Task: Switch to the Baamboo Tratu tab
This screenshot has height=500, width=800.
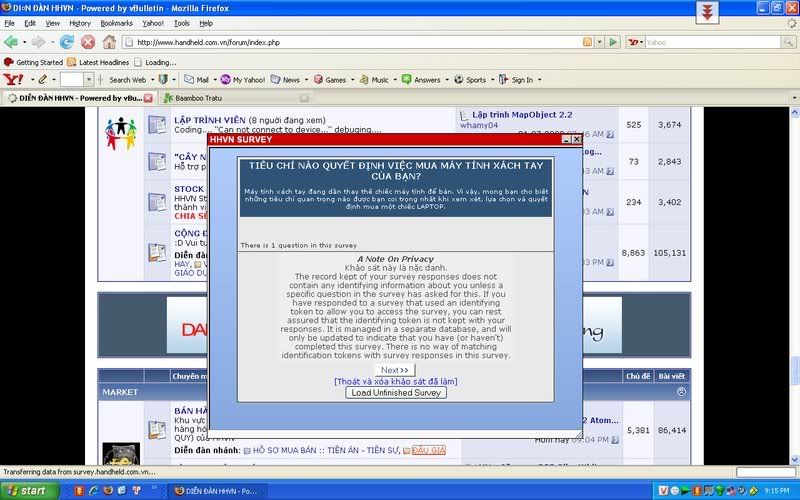Action: pyautogui.click(x=235, y=98)
